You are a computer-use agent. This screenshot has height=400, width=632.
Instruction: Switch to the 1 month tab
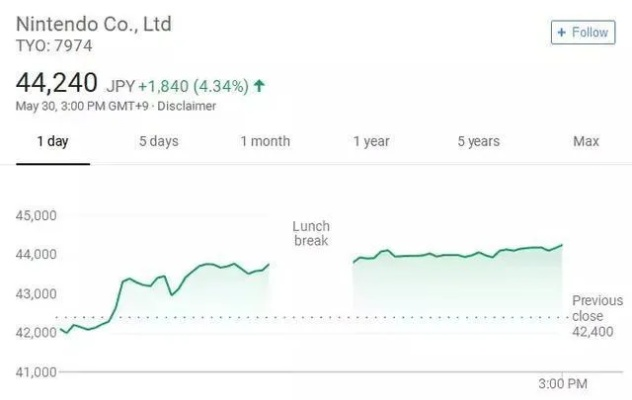point(265,141)
